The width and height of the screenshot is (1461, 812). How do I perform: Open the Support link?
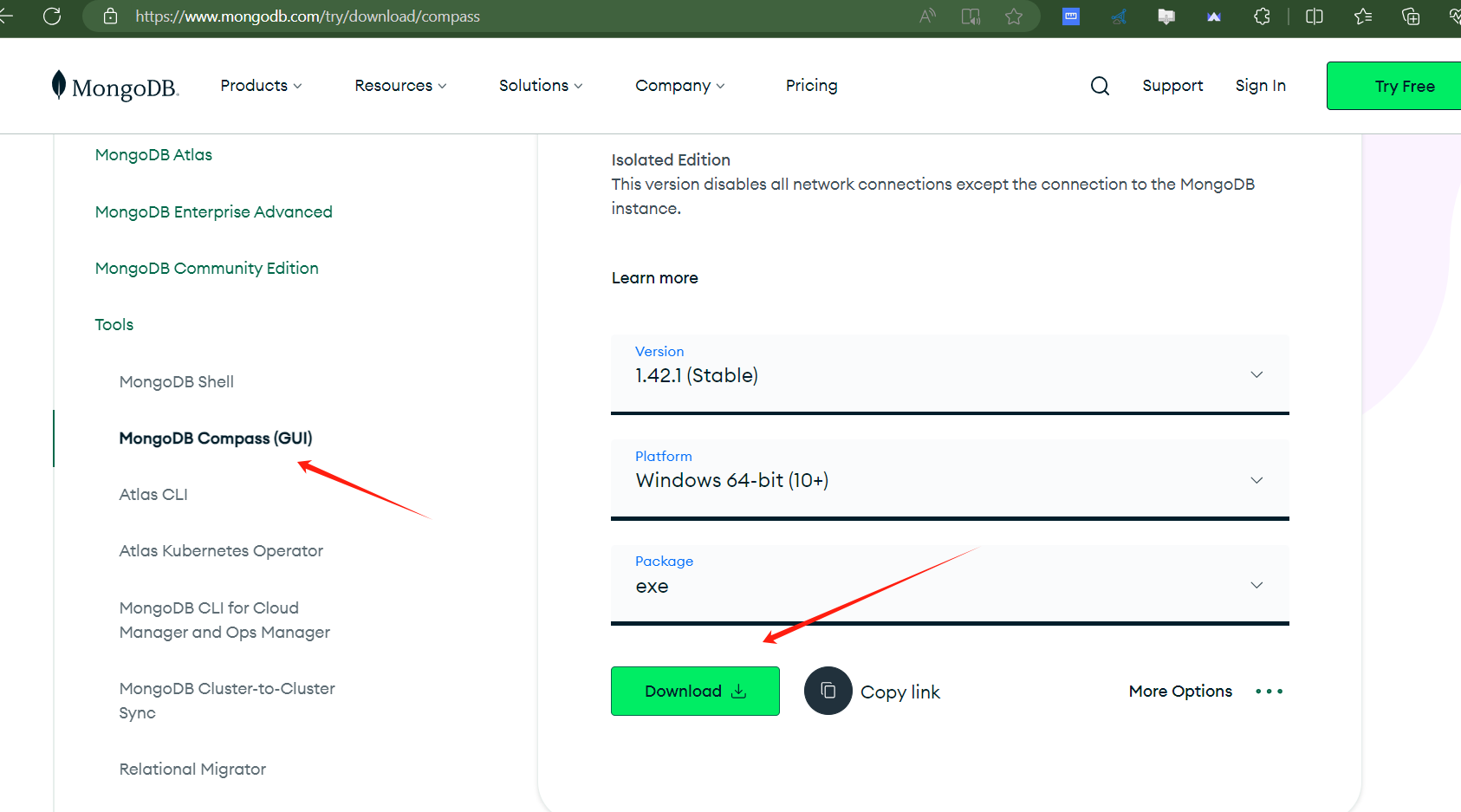click(x=1172, y=86)
